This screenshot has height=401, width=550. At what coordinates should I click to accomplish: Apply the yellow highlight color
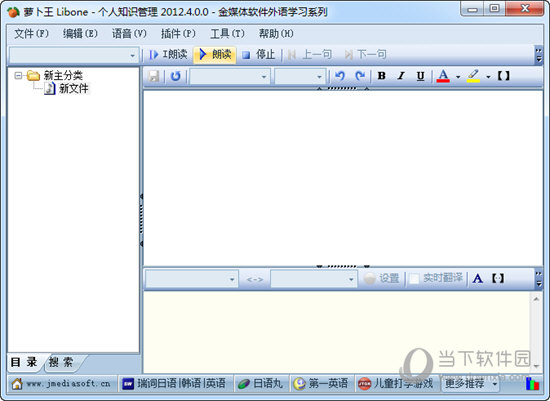pos(473,76)
